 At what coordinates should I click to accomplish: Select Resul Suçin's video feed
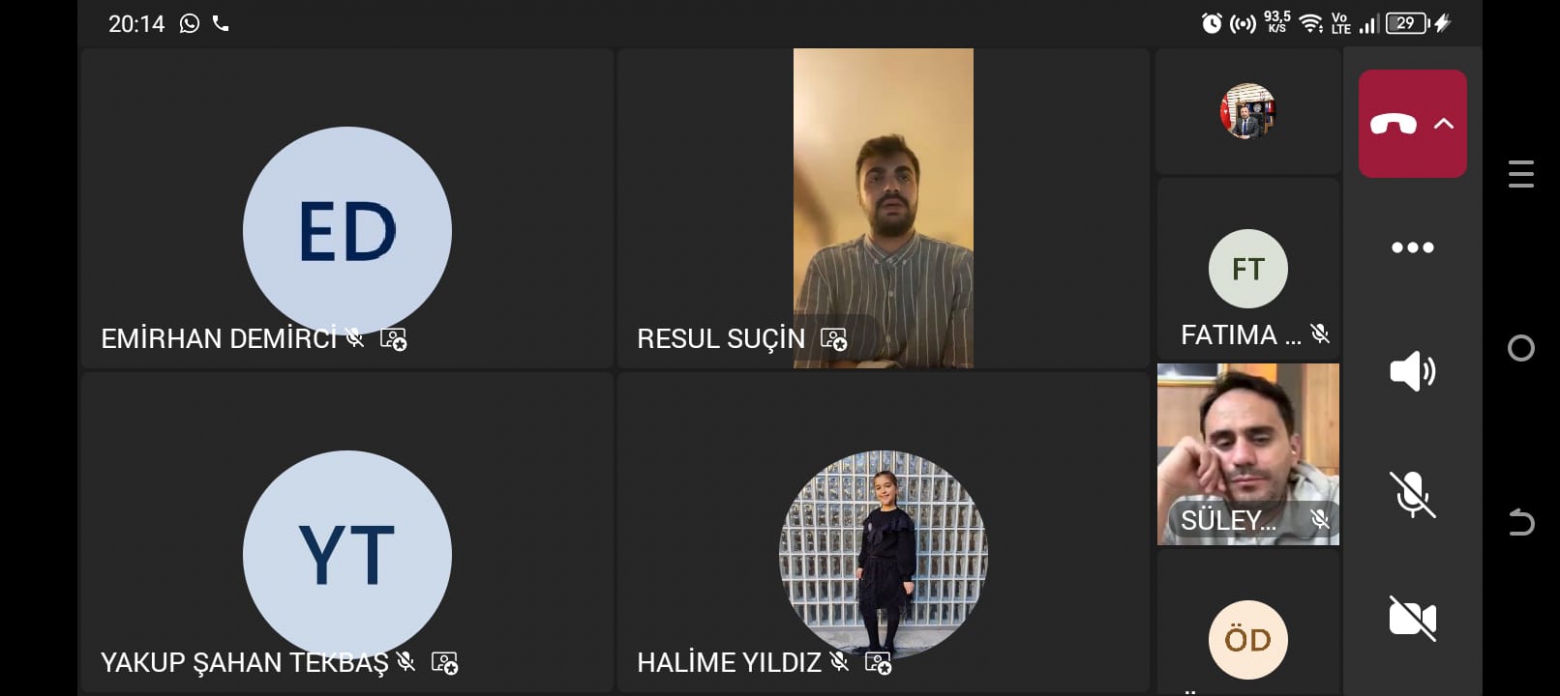[x=883, y=208]
